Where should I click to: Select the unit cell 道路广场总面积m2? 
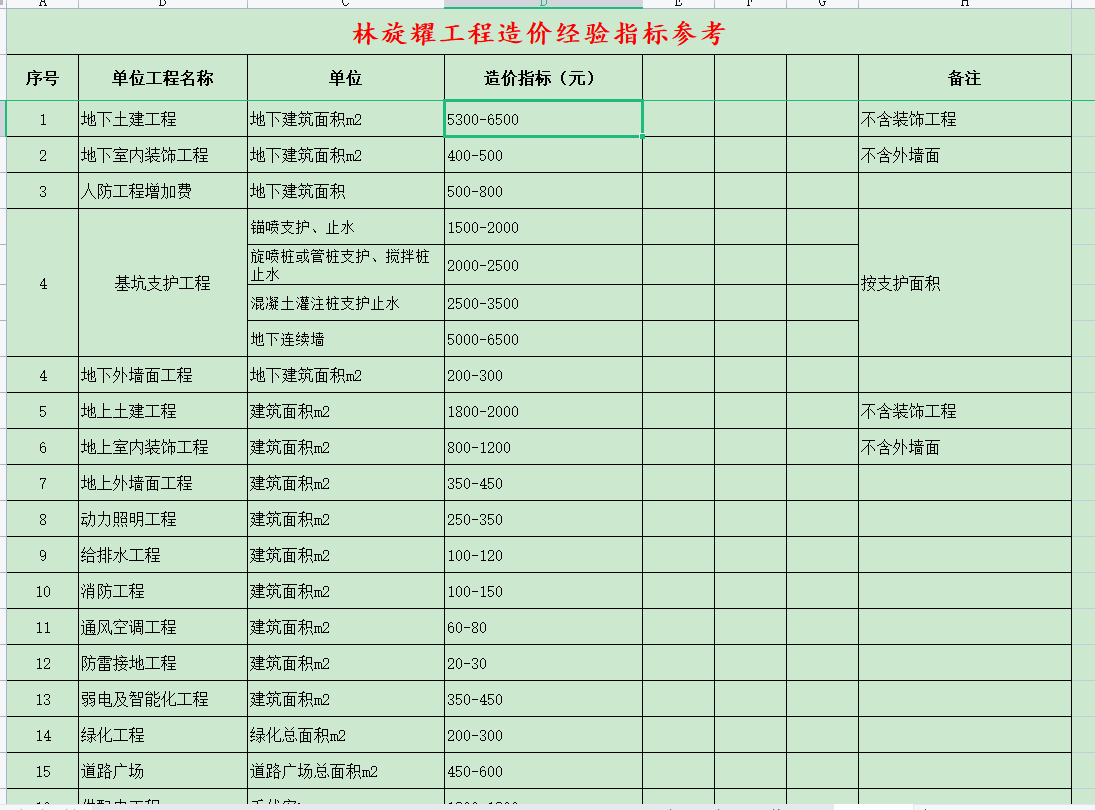(346, 771)
